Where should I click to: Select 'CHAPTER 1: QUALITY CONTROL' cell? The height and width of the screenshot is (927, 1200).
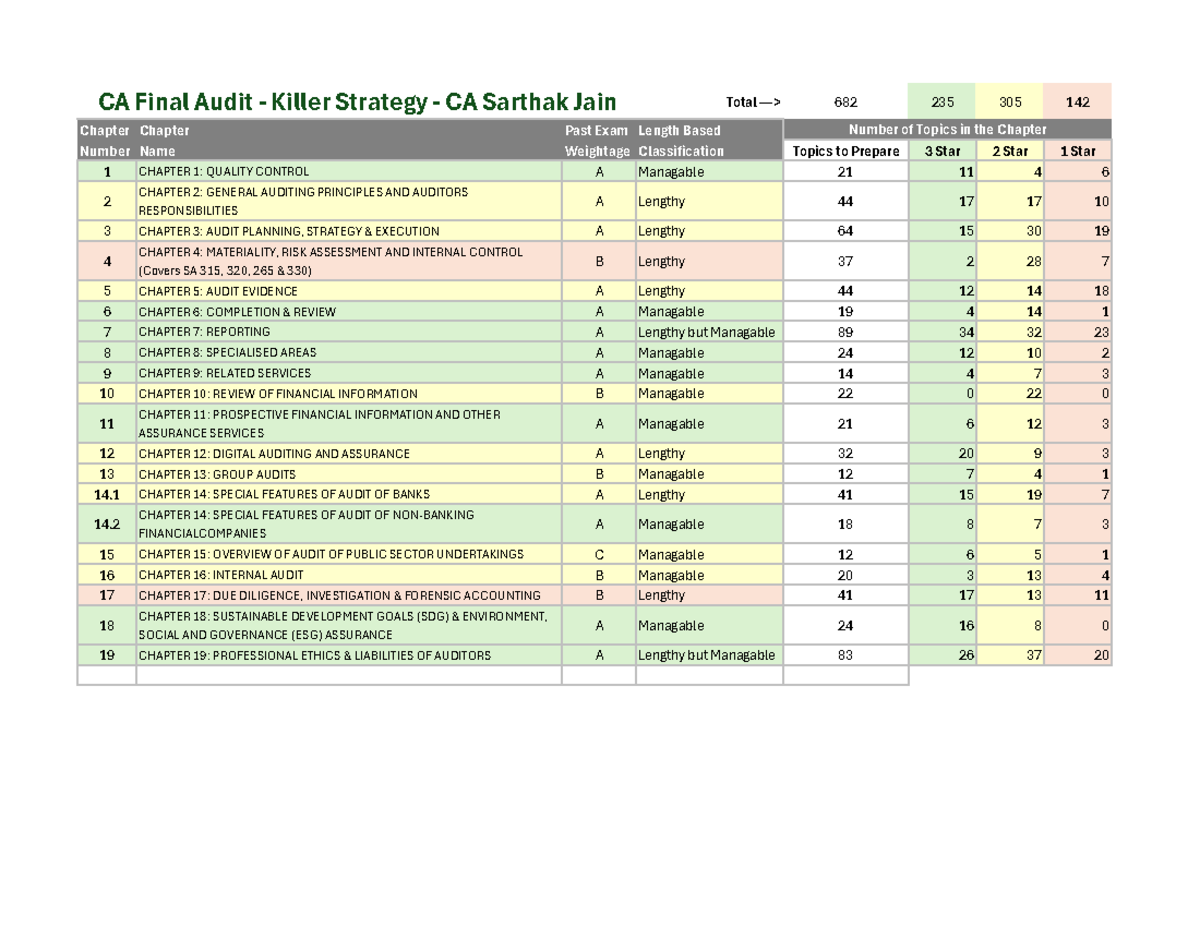click(x=349, y=172)
